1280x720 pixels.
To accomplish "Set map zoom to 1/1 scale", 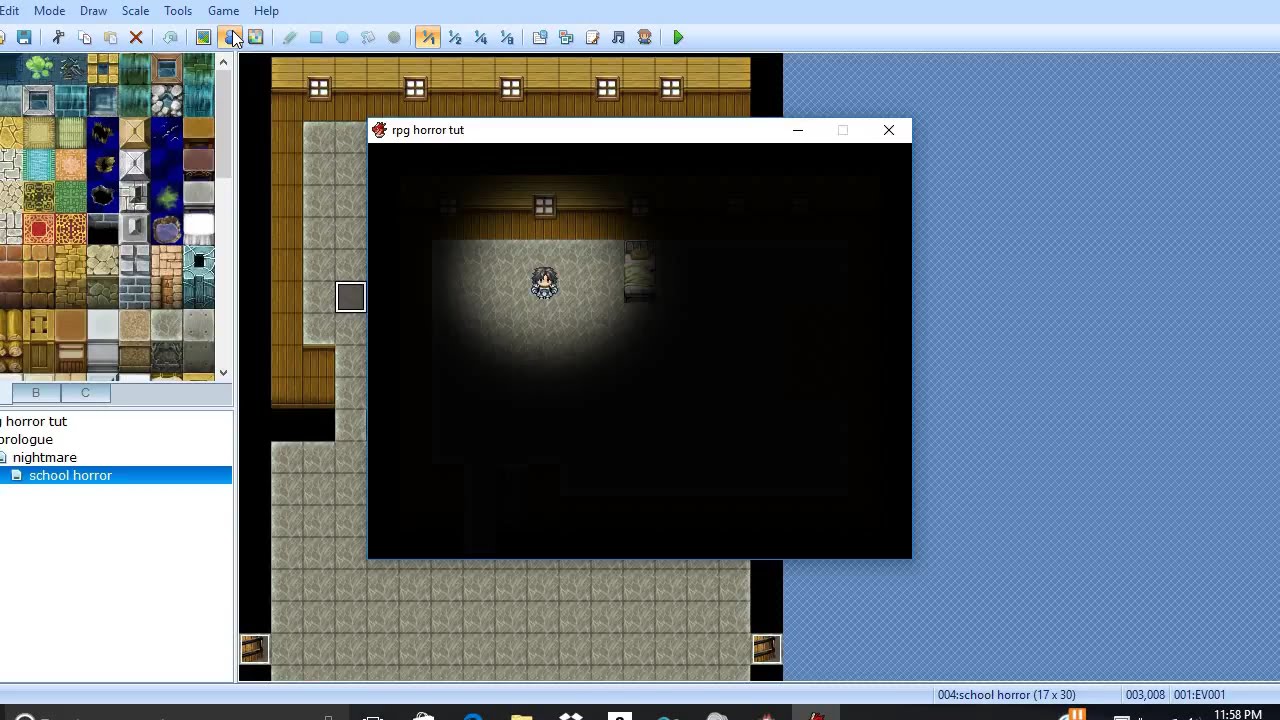I will pos(428,38).
